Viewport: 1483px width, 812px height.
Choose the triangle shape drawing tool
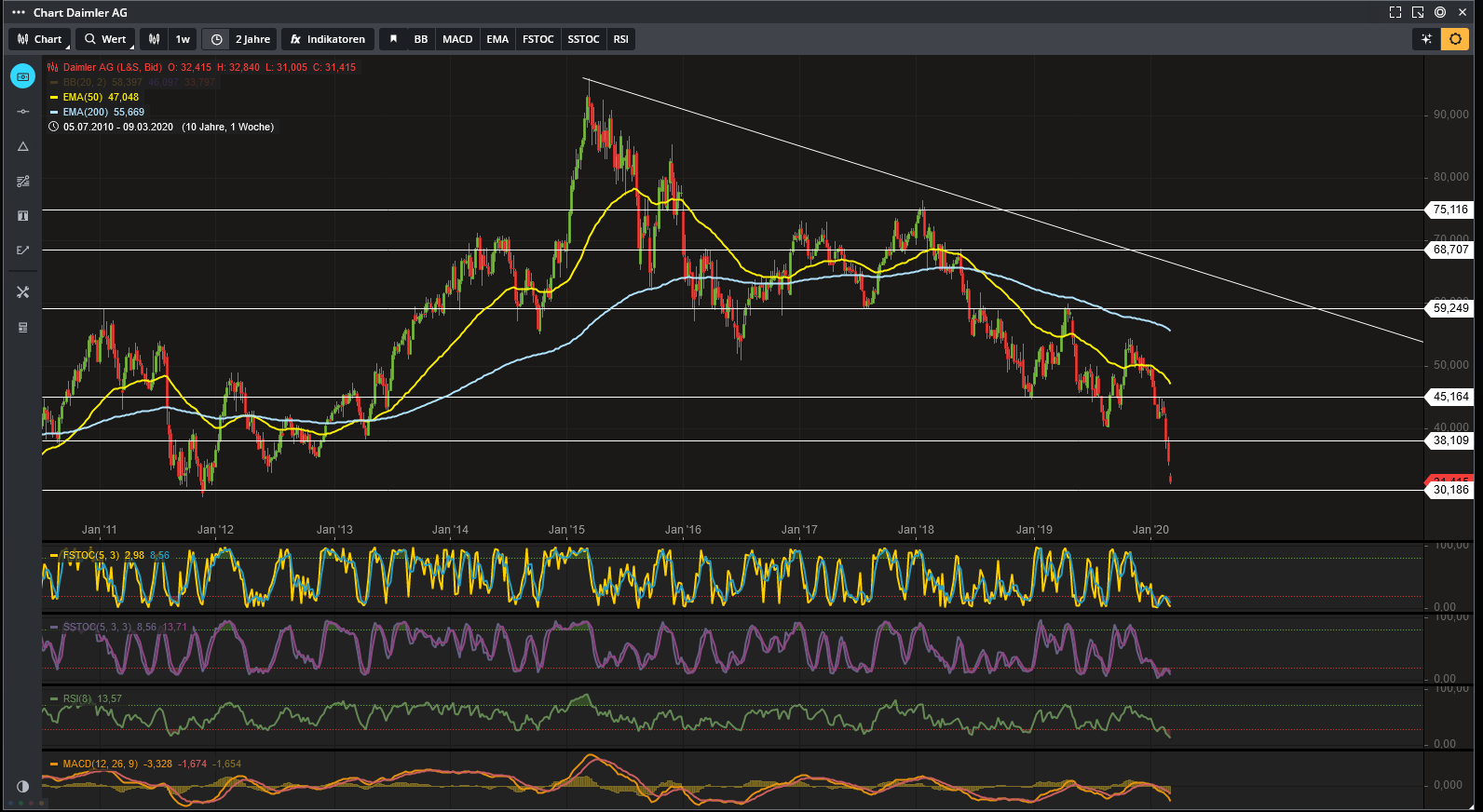(23, 146)
